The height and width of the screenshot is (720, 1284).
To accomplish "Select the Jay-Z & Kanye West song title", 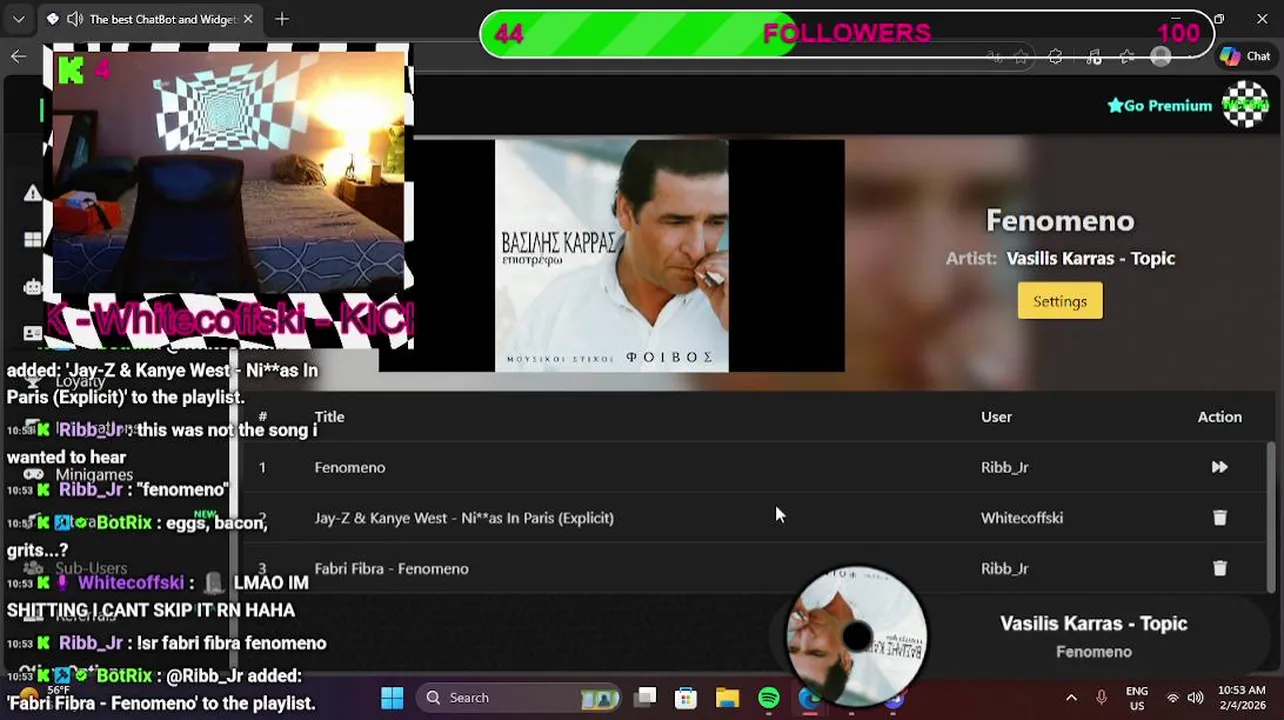I will click(464, 518).
